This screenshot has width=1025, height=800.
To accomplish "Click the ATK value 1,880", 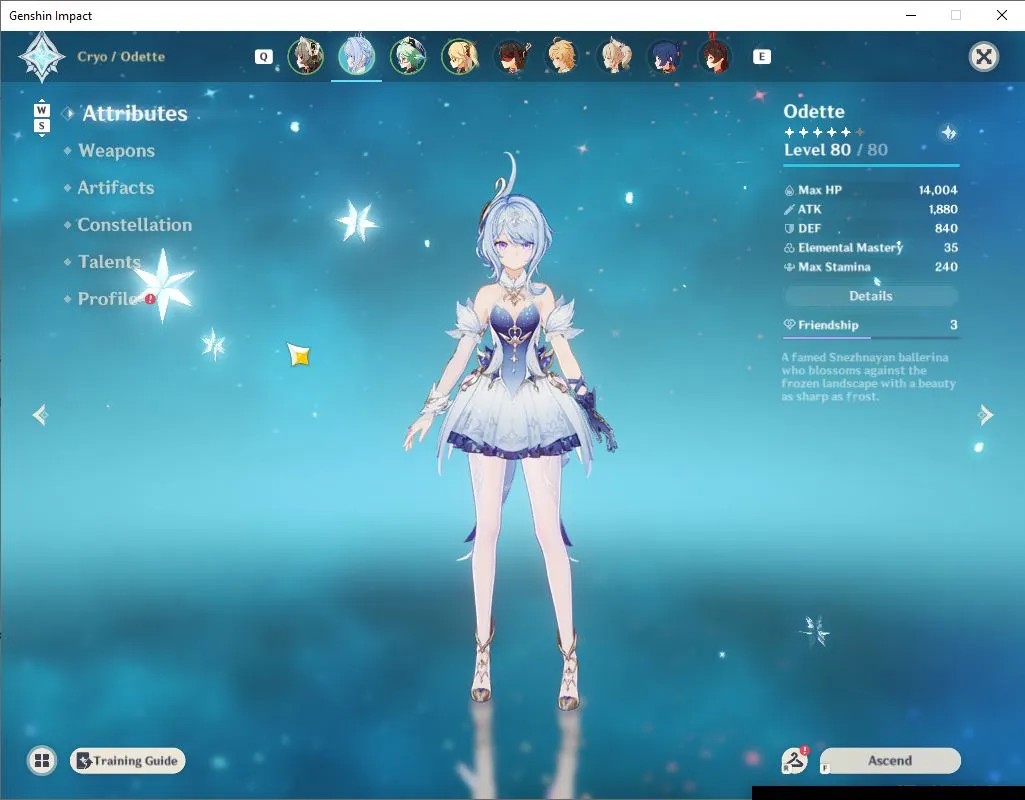I will 943,209.
